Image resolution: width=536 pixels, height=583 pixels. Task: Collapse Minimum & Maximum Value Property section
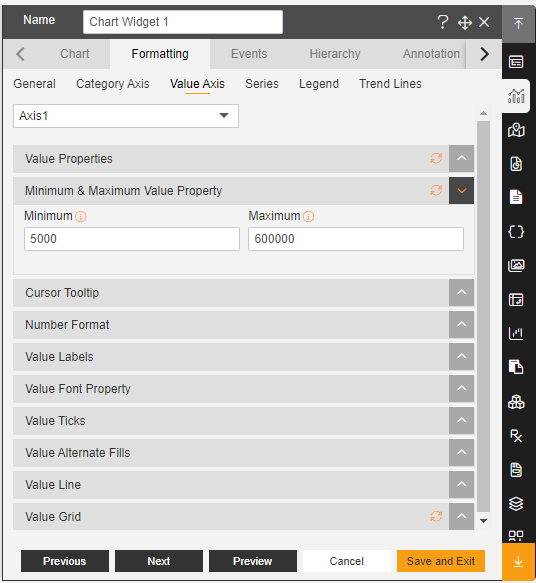click(x=461, y=191)
